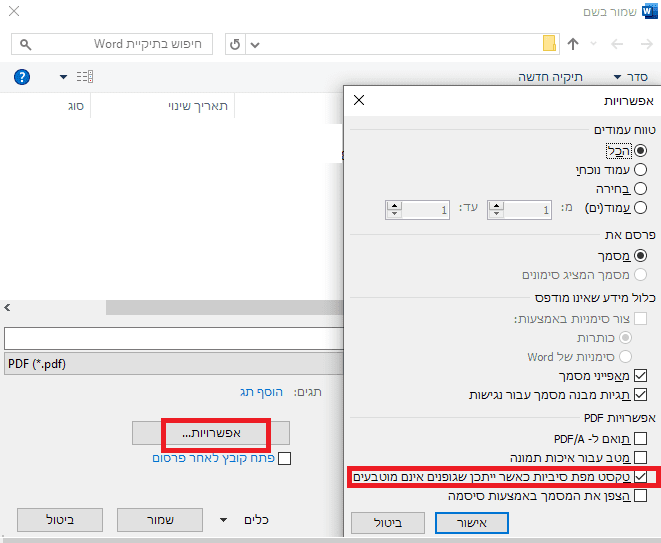Confirm options with אישור button

(472, 523)
